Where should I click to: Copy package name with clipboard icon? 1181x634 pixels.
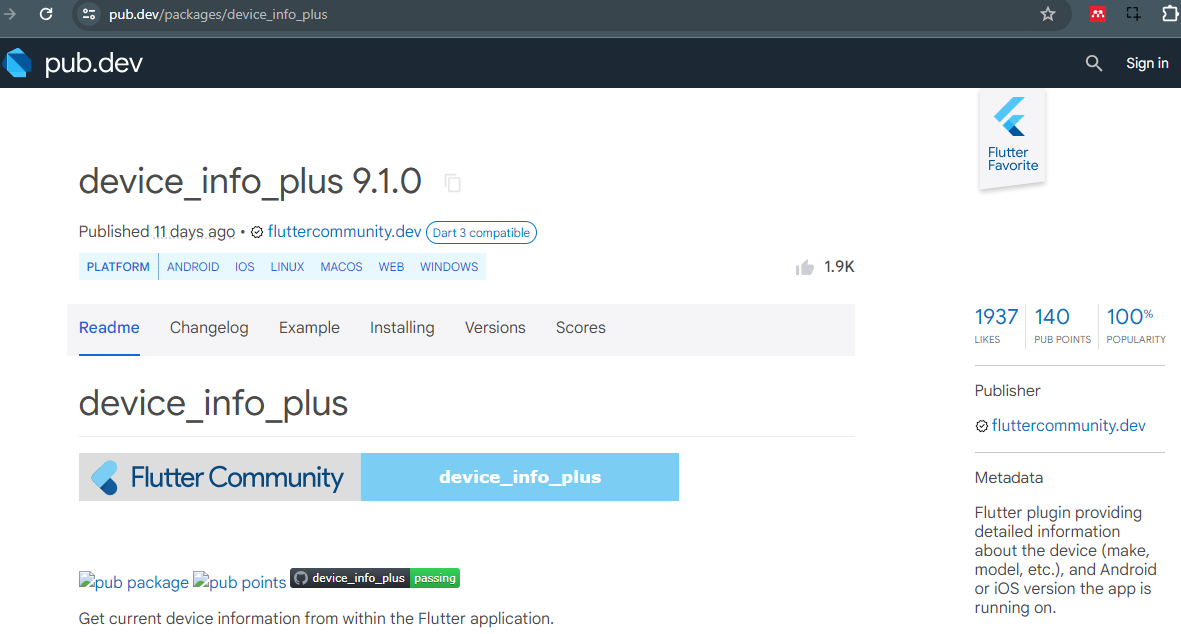(453, 183)
